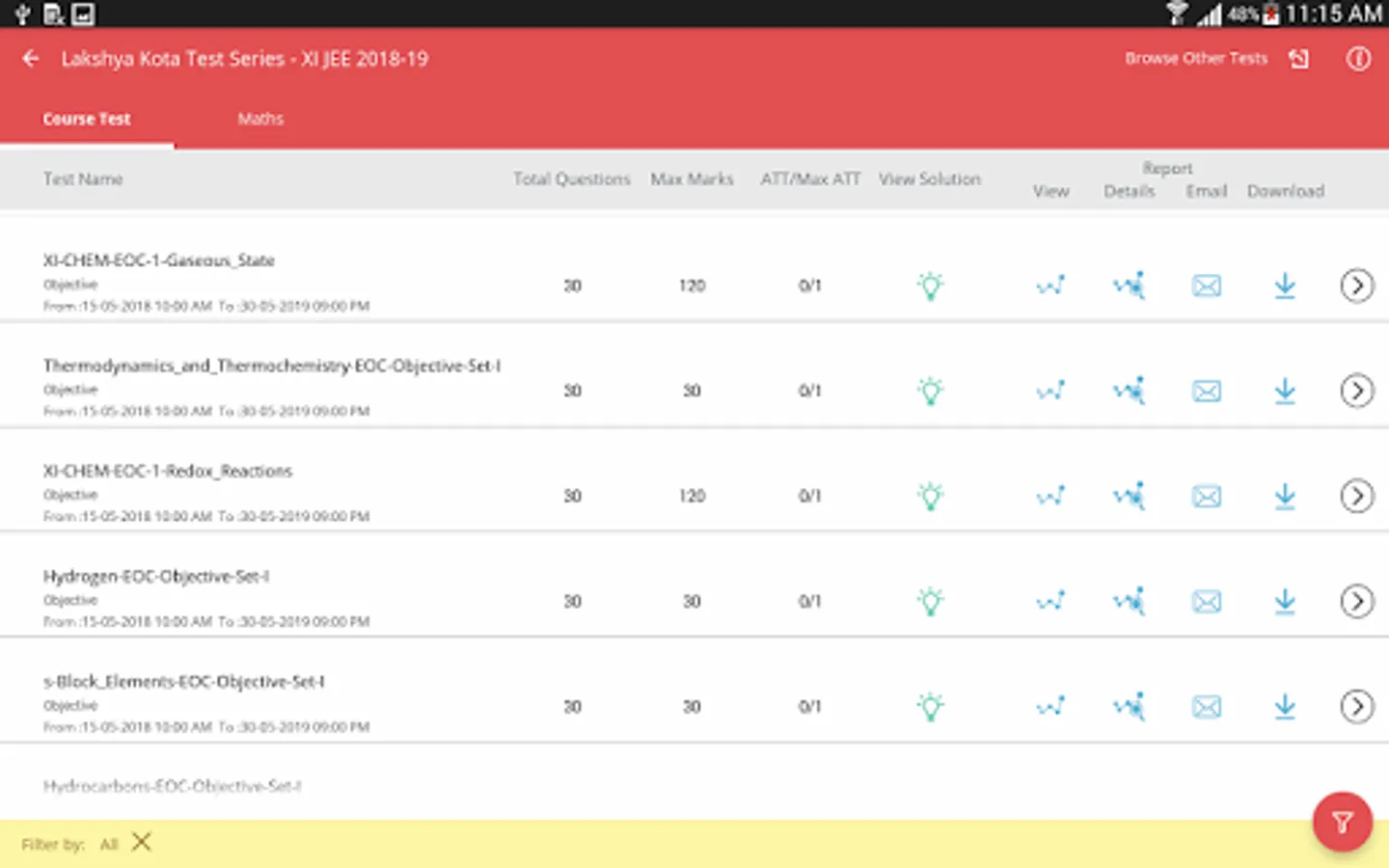The width and height of the screenshot is (1389, 868).
Task: Download report for s-Block_Elements-EOC-Objective-Set-I
Action: pyautogui.click(x=1285, y=706)
